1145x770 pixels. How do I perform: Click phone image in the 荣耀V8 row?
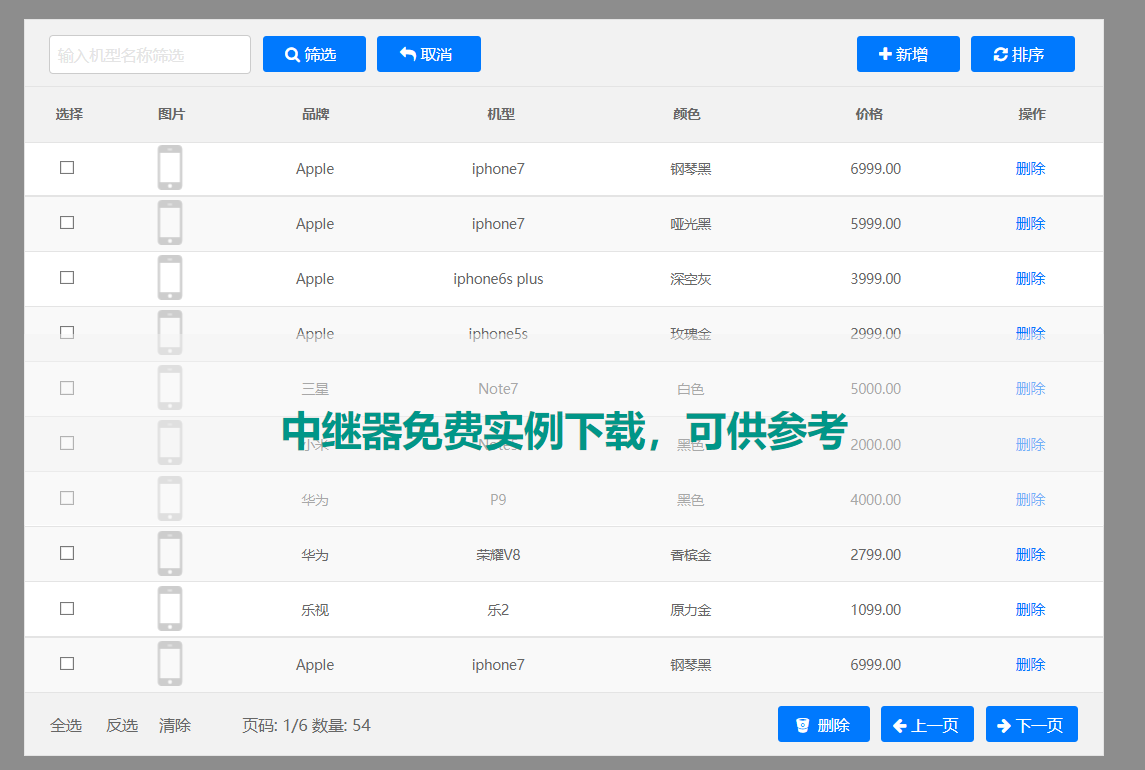[170, 553]
